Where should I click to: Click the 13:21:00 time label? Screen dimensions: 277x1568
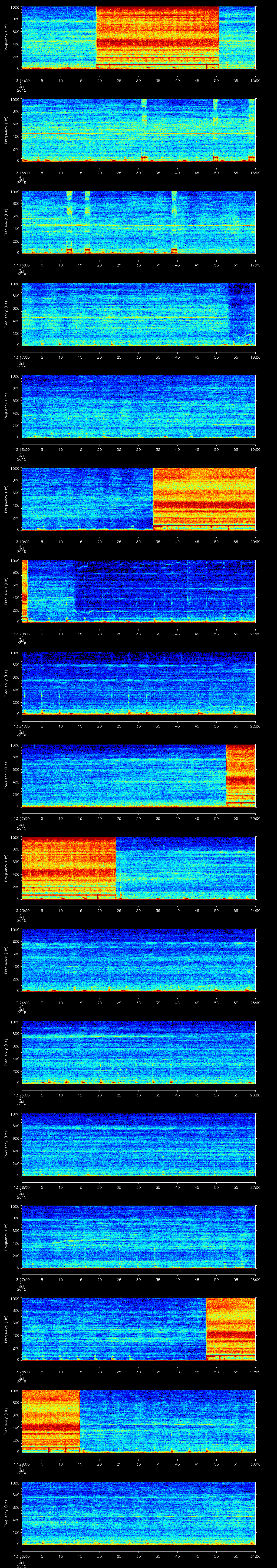tap(21, 726)
